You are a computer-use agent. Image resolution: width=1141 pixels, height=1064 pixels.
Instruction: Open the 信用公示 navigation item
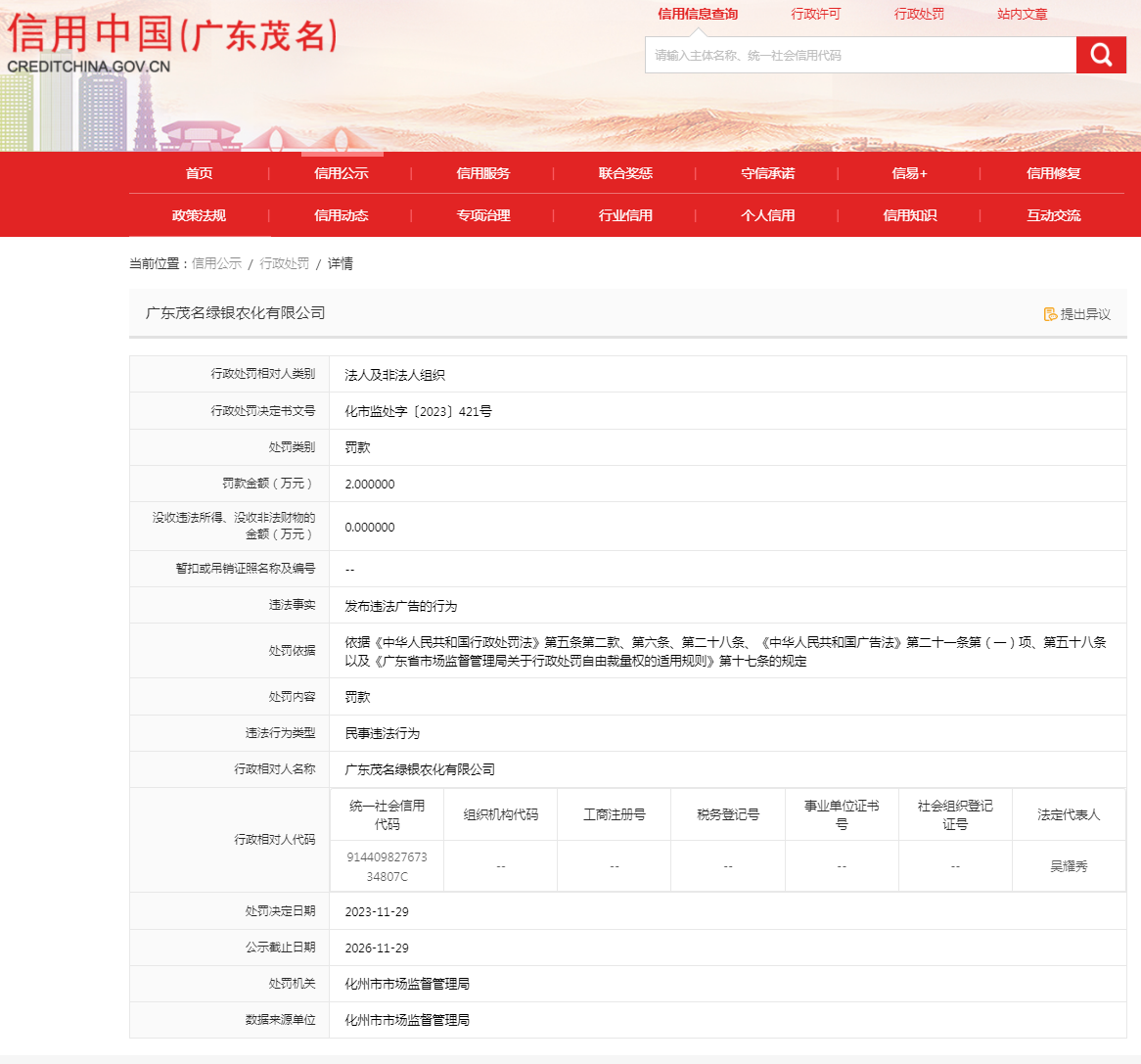342,173
